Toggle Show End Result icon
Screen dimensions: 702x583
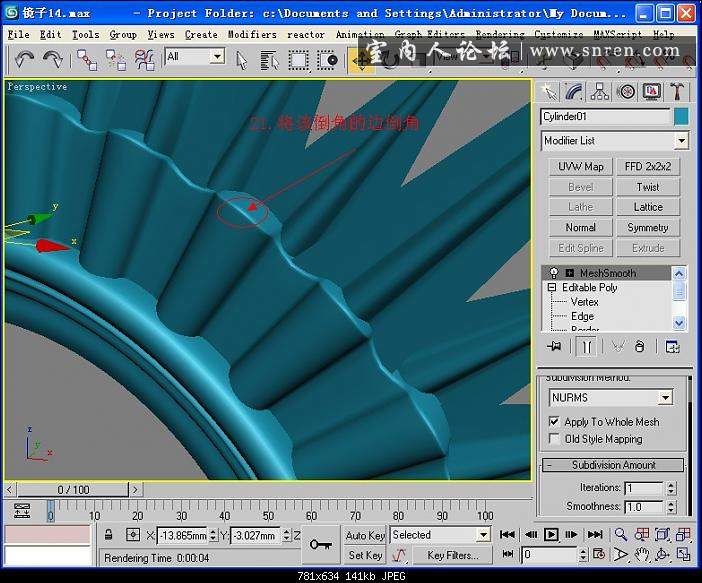point(586,347)
